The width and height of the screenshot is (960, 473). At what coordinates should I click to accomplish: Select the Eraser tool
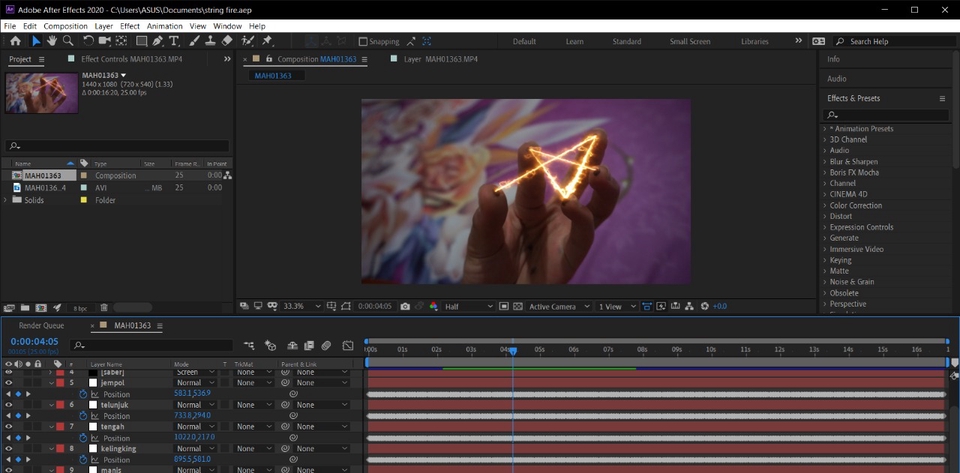pos(227,41)
